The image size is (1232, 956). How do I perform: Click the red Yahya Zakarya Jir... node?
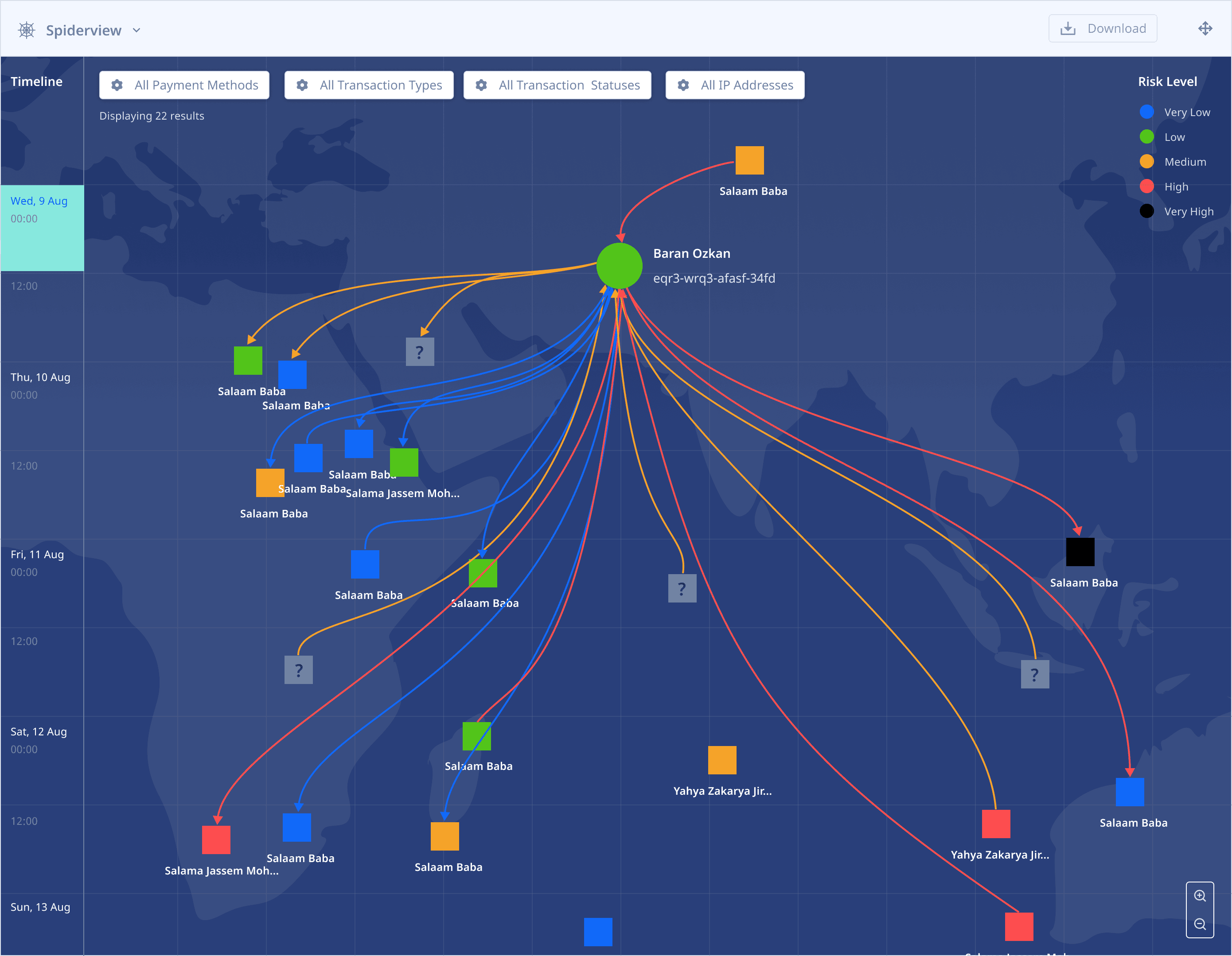click(996, 824)
